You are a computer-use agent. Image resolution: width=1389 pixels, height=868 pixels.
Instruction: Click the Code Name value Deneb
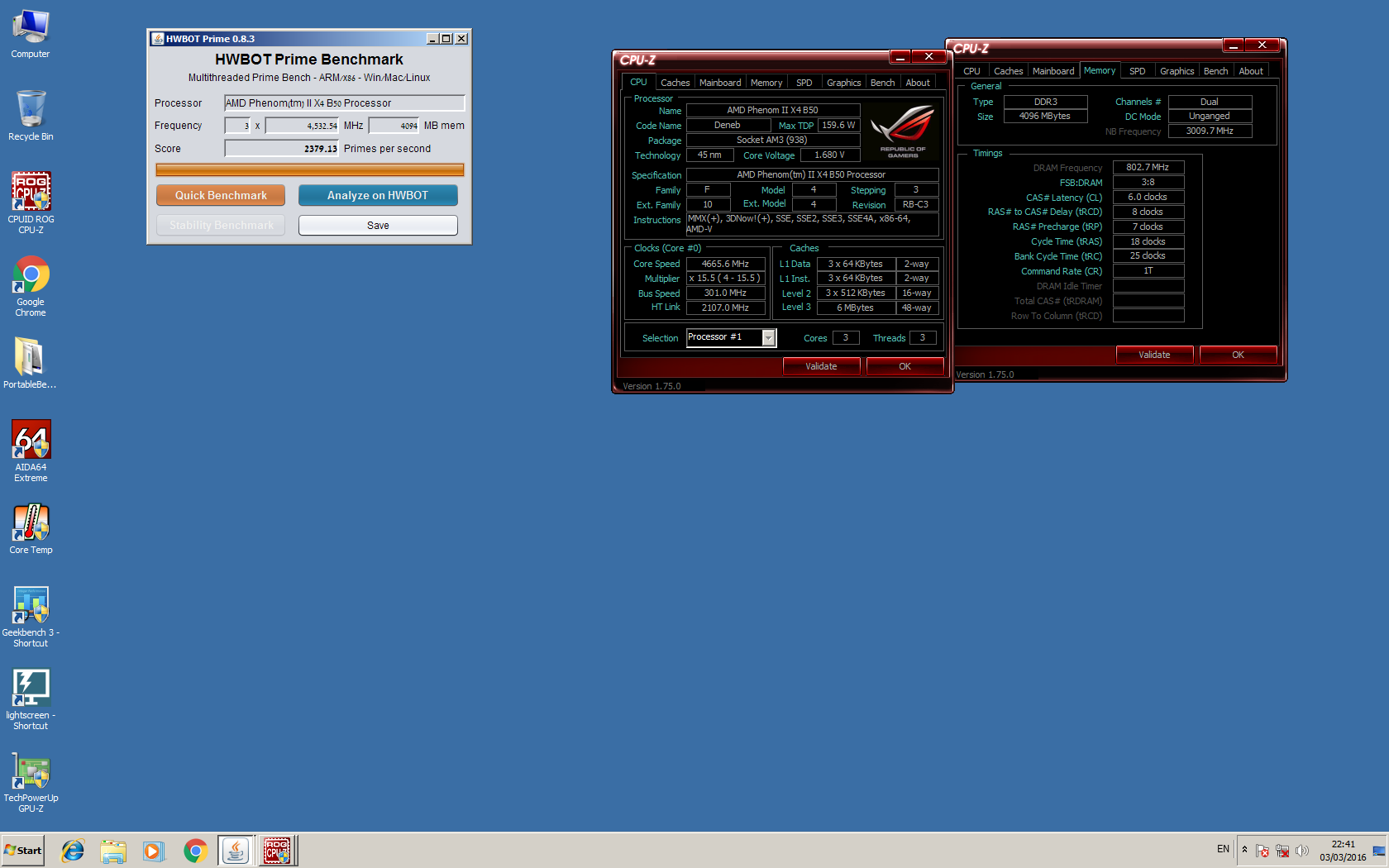[x=727, y=125]
